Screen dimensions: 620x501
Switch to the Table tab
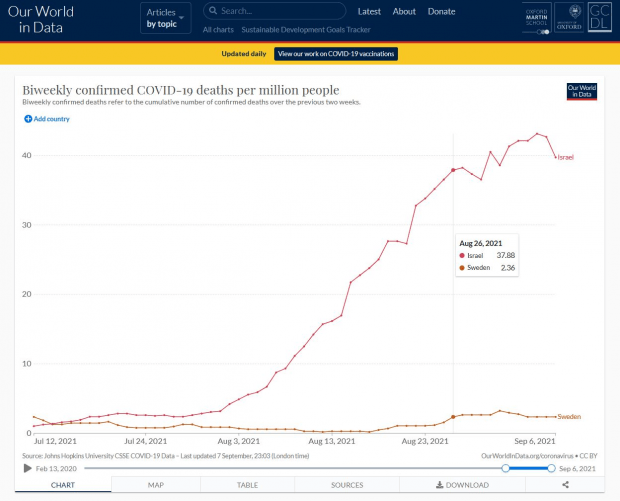[x=246, y=485]
